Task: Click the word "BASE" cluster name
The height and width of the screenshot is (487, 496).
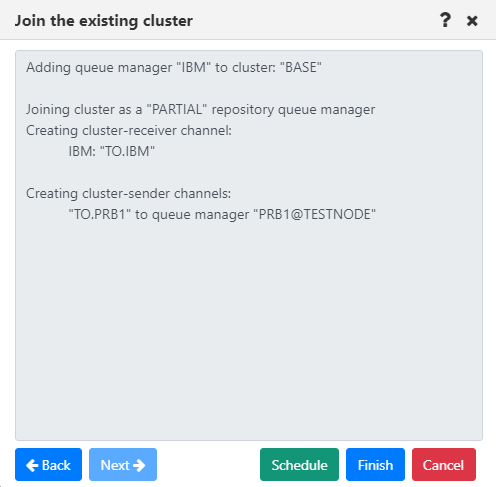Action: 301,67
